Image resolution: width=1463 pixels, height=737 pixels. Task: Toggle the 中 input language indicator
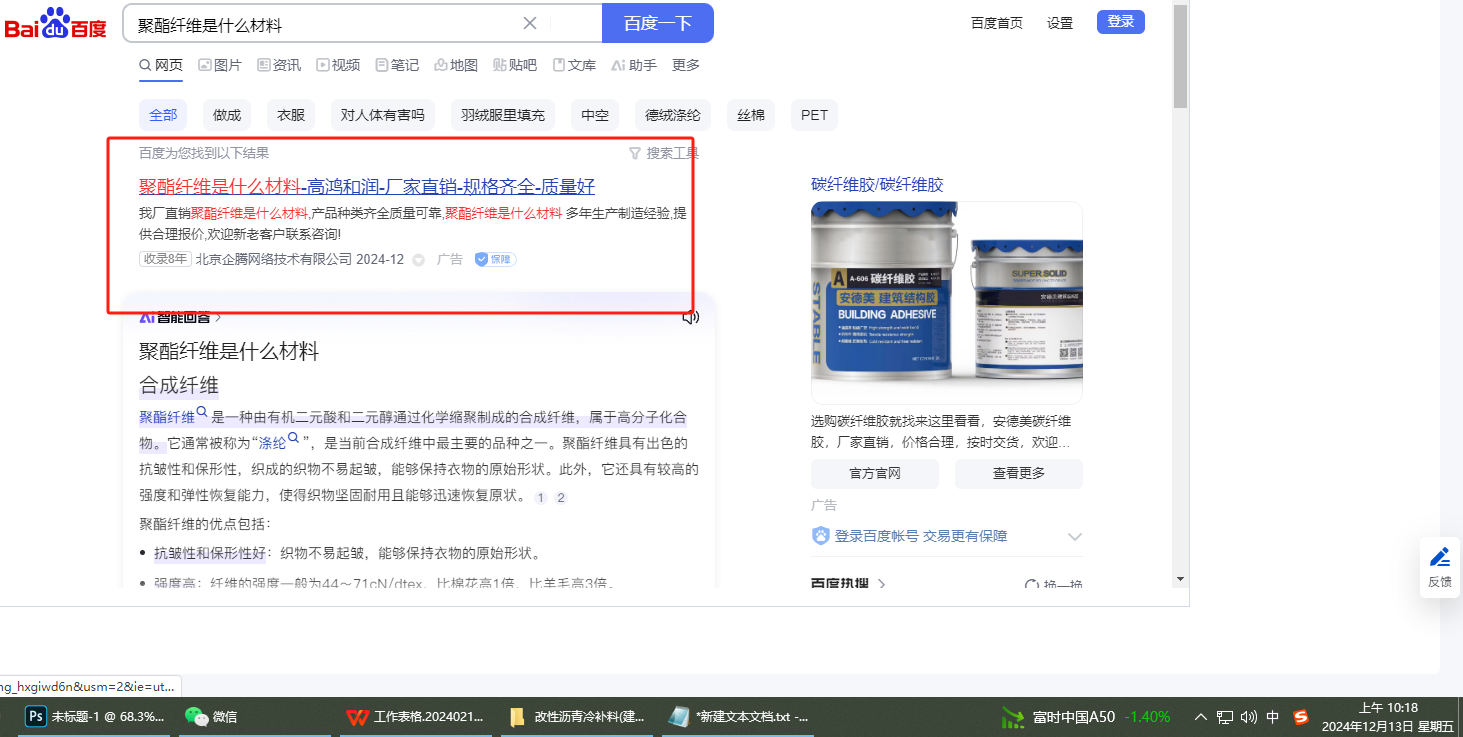pyautogui.click(x=1273, y=717)
